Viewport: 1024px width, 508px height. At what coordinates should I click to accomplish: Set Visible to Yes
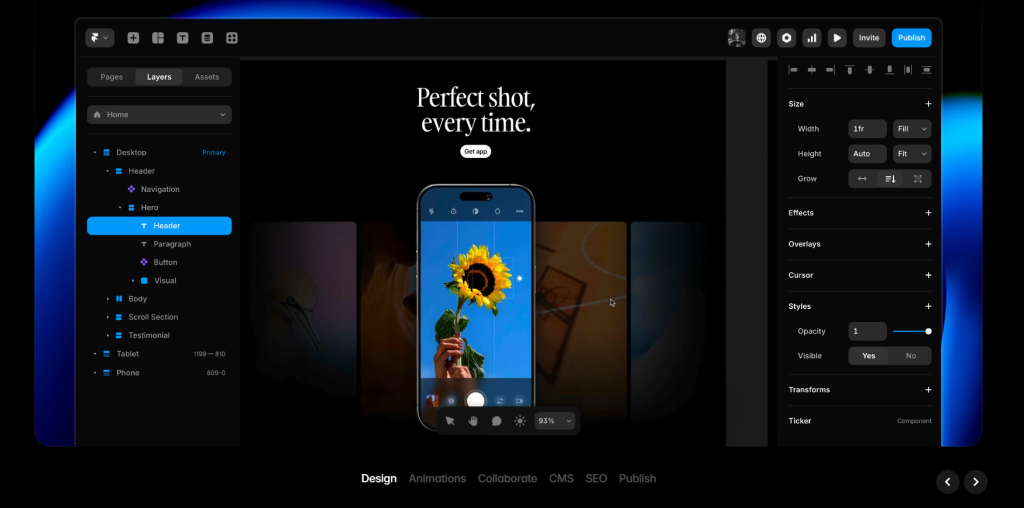[869, 356]
